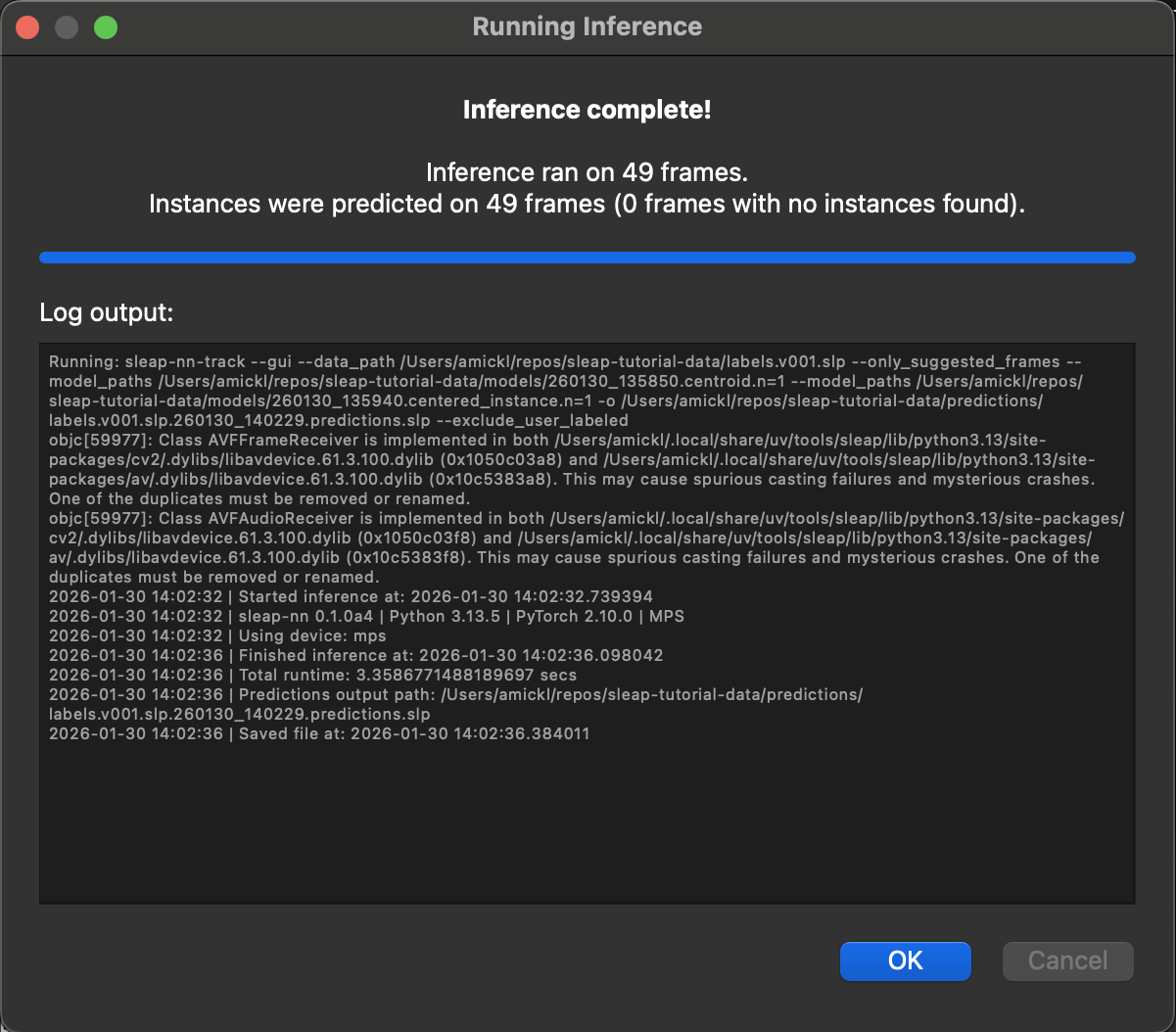Click the AVFAudioReceiver objc warning line
Image resolution: width=1176 pixels, height=1032 pixels.
click(587, 548)
